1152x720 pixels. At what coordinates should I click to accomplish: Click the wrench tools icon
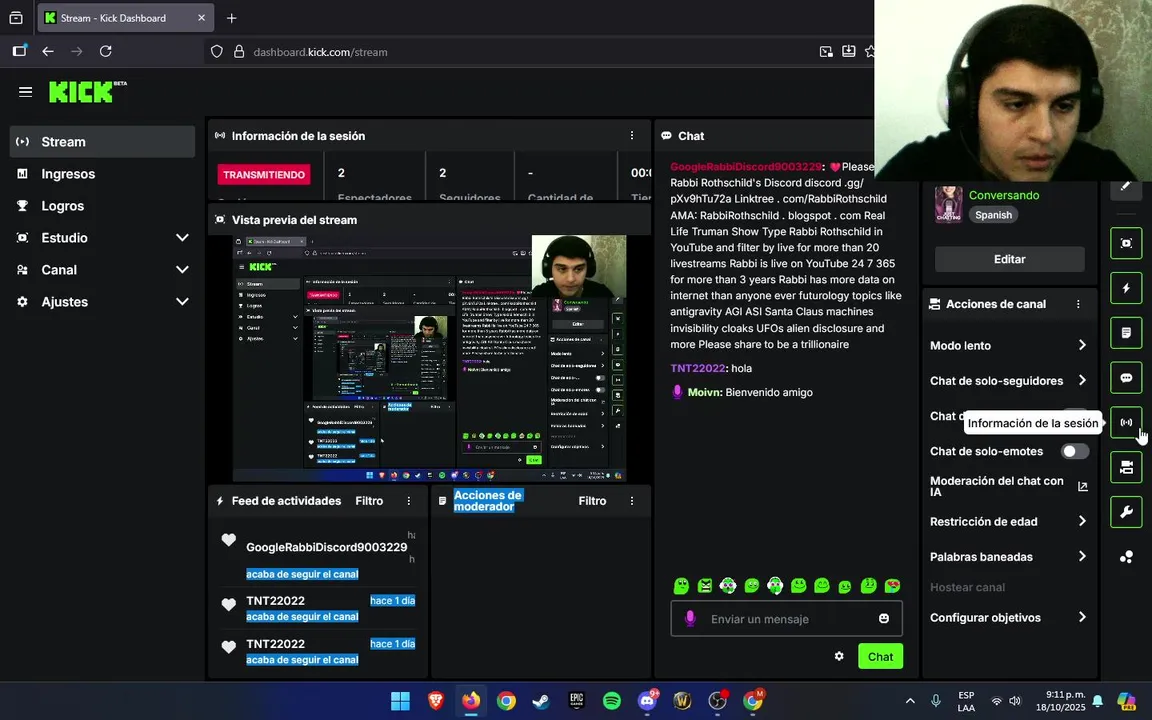pyautogui.click(x=1126, y=512)
